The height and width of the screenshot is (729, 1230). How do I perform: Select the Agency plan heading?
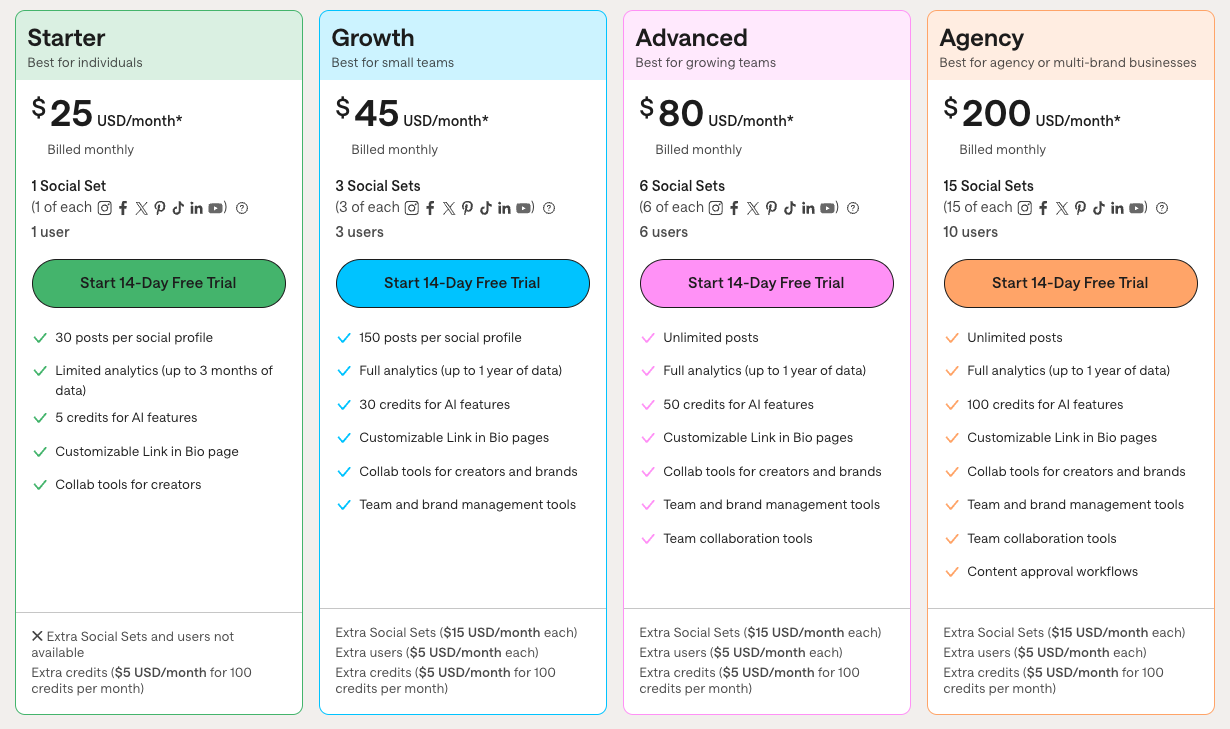pos(982,38)
